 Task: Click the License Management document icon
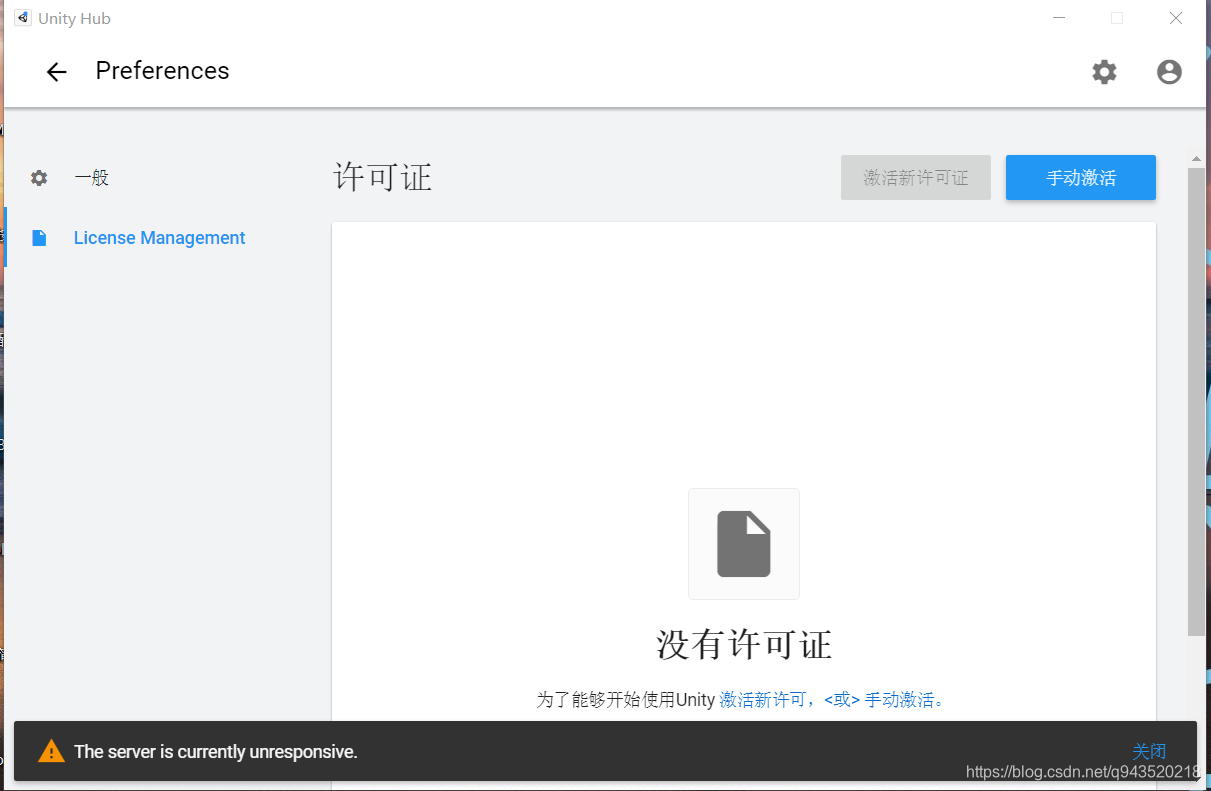39,238
